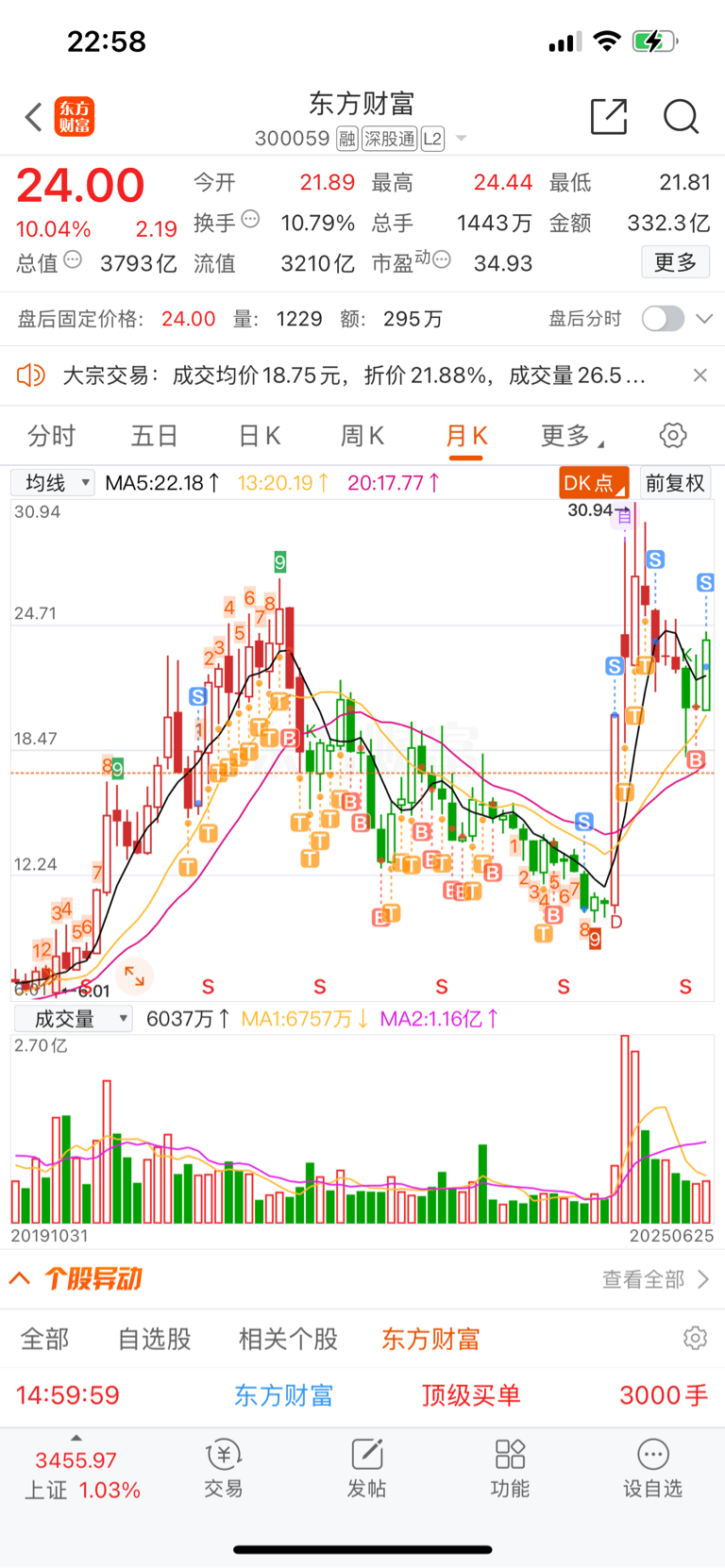The image size is (725, 1568).
Task: Tap the 24.00 current price
Action: tap(80, 185)
